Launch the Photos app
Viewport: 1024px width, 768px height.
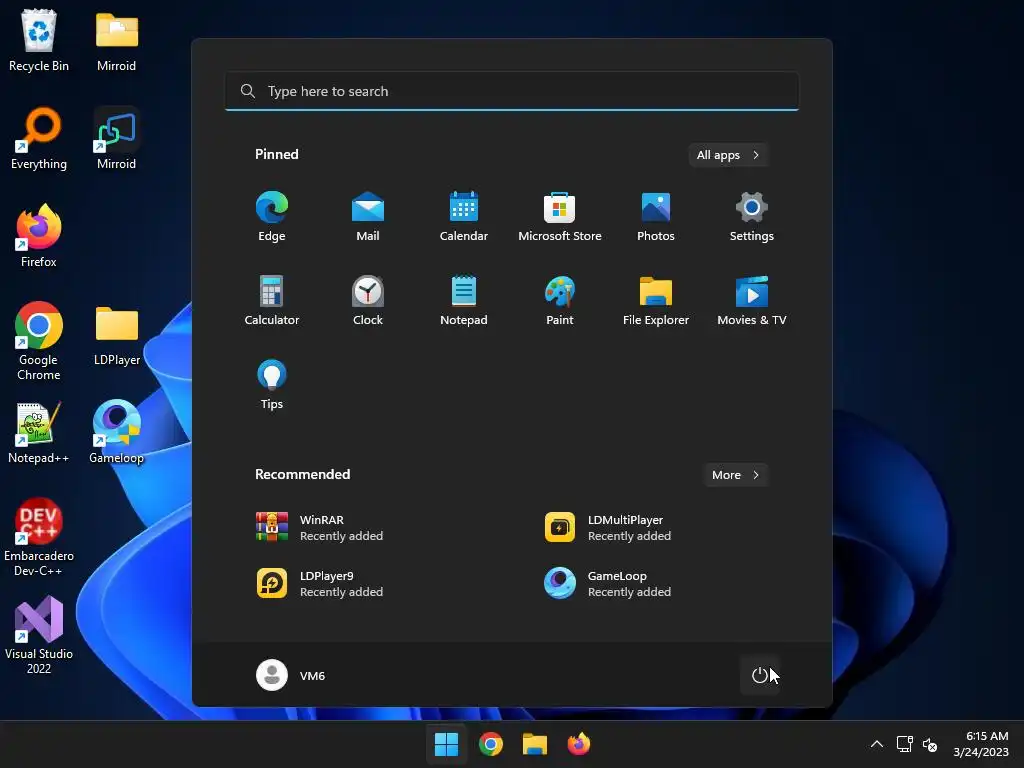point(656,216)
